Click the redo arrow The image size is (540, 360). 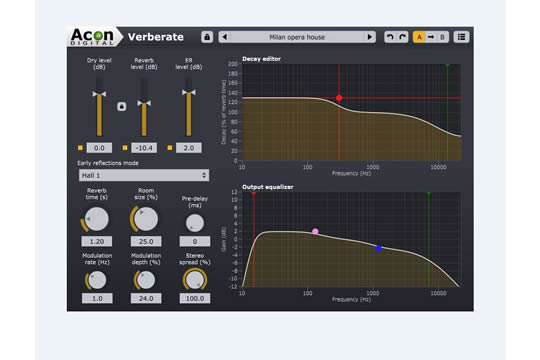click(x=402, y=37)
